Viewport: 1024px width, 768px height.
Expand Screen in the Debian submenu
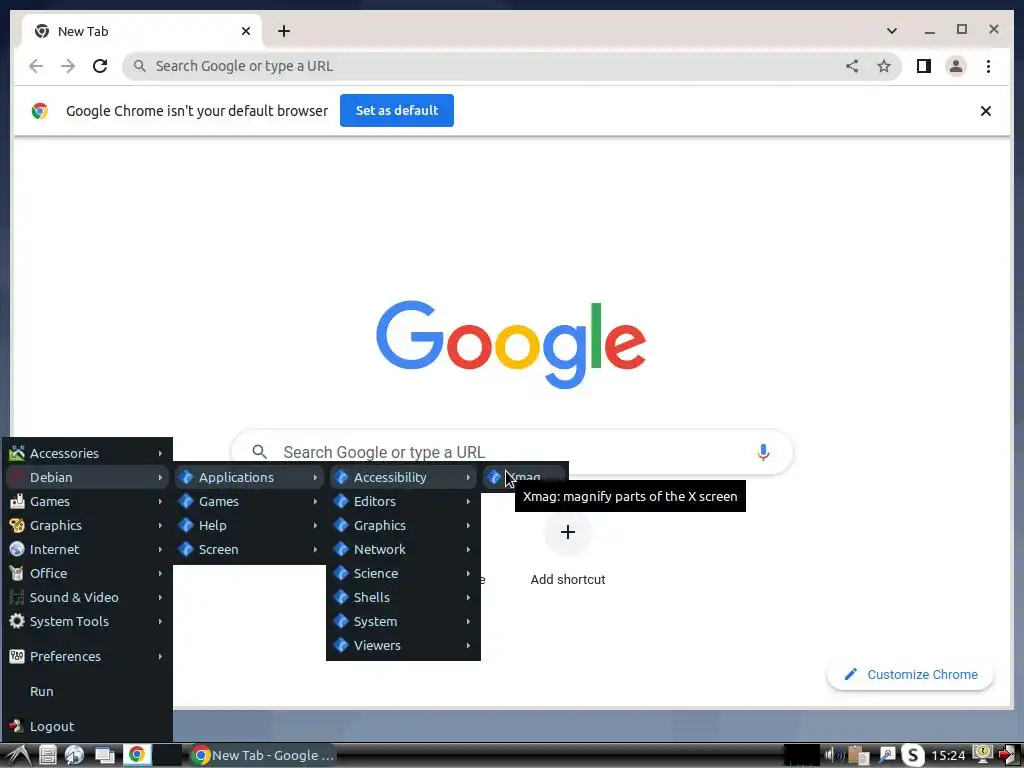tap(249, 549)
